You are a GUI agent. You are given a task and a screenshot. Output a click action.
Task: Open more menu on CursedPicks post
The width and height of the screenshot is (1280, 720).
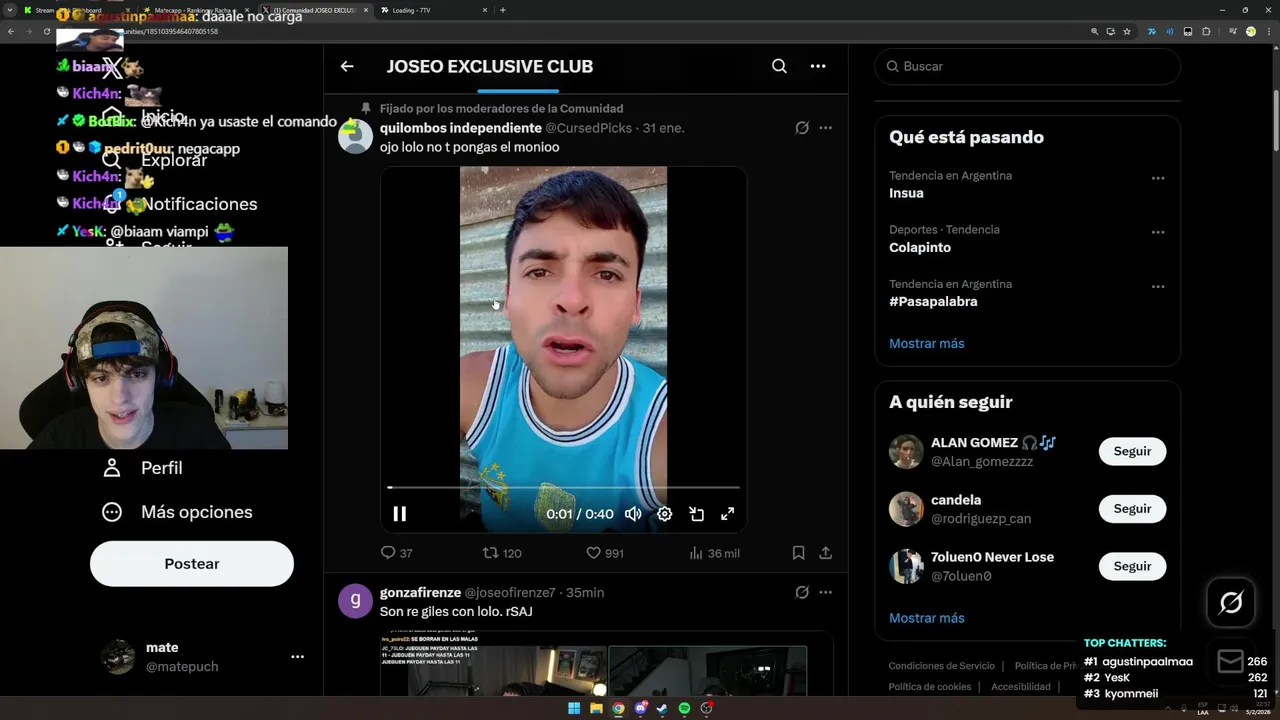point(825,128)
